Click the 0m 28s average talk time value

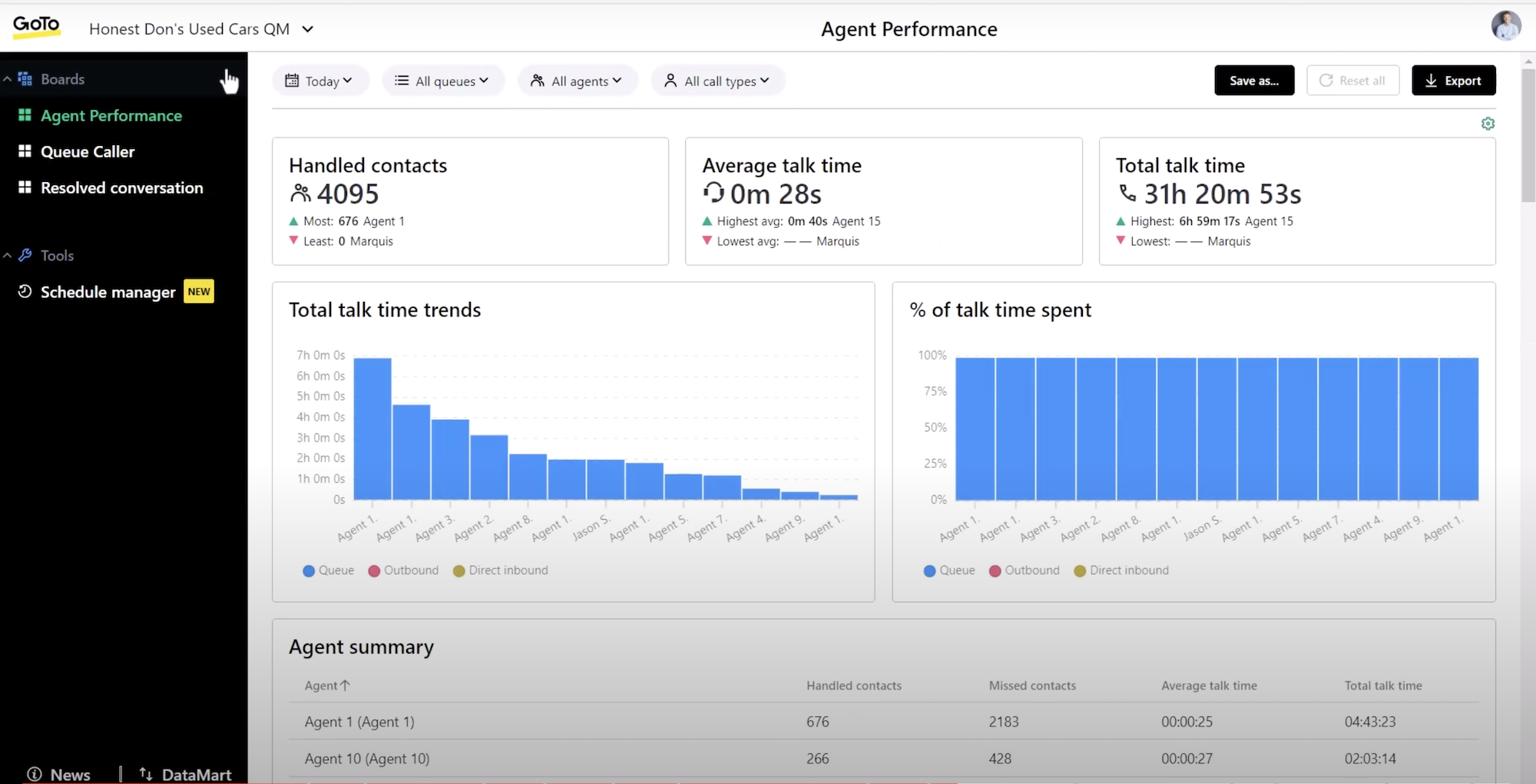(776, 194)
